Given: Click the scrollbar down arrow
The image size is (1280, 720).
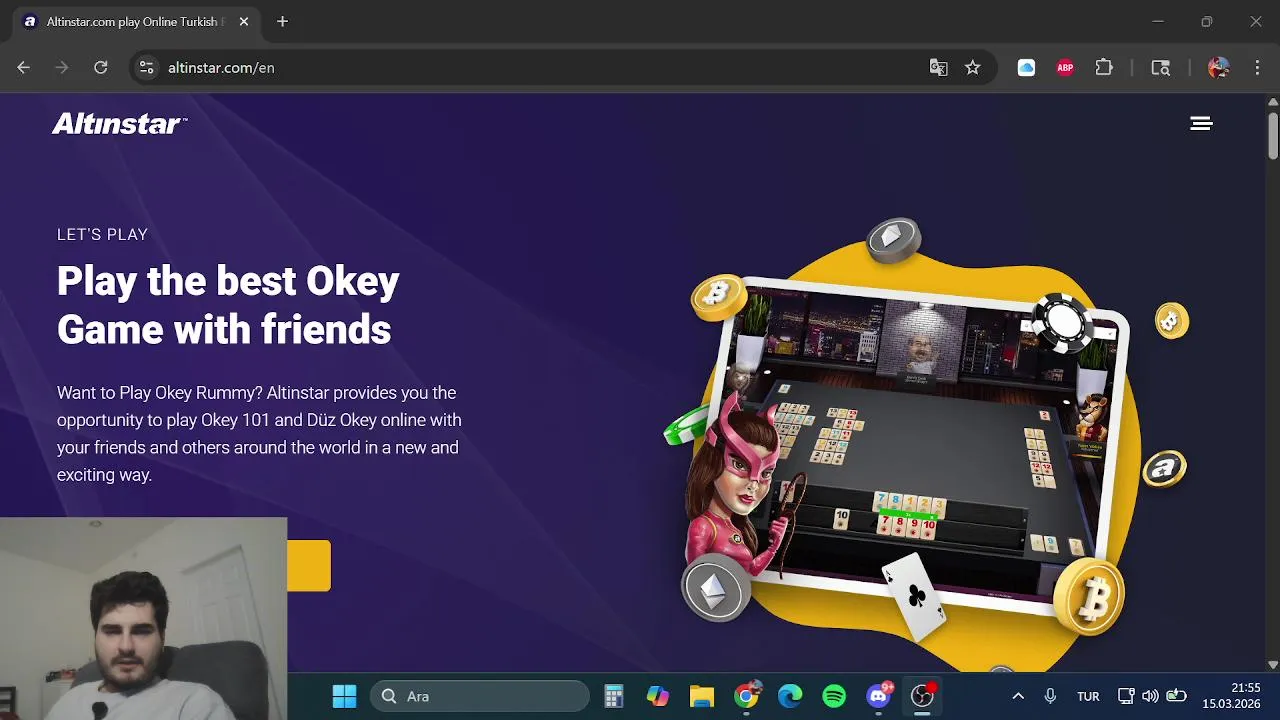Looking at the screenshot, I should [1273, 664].
